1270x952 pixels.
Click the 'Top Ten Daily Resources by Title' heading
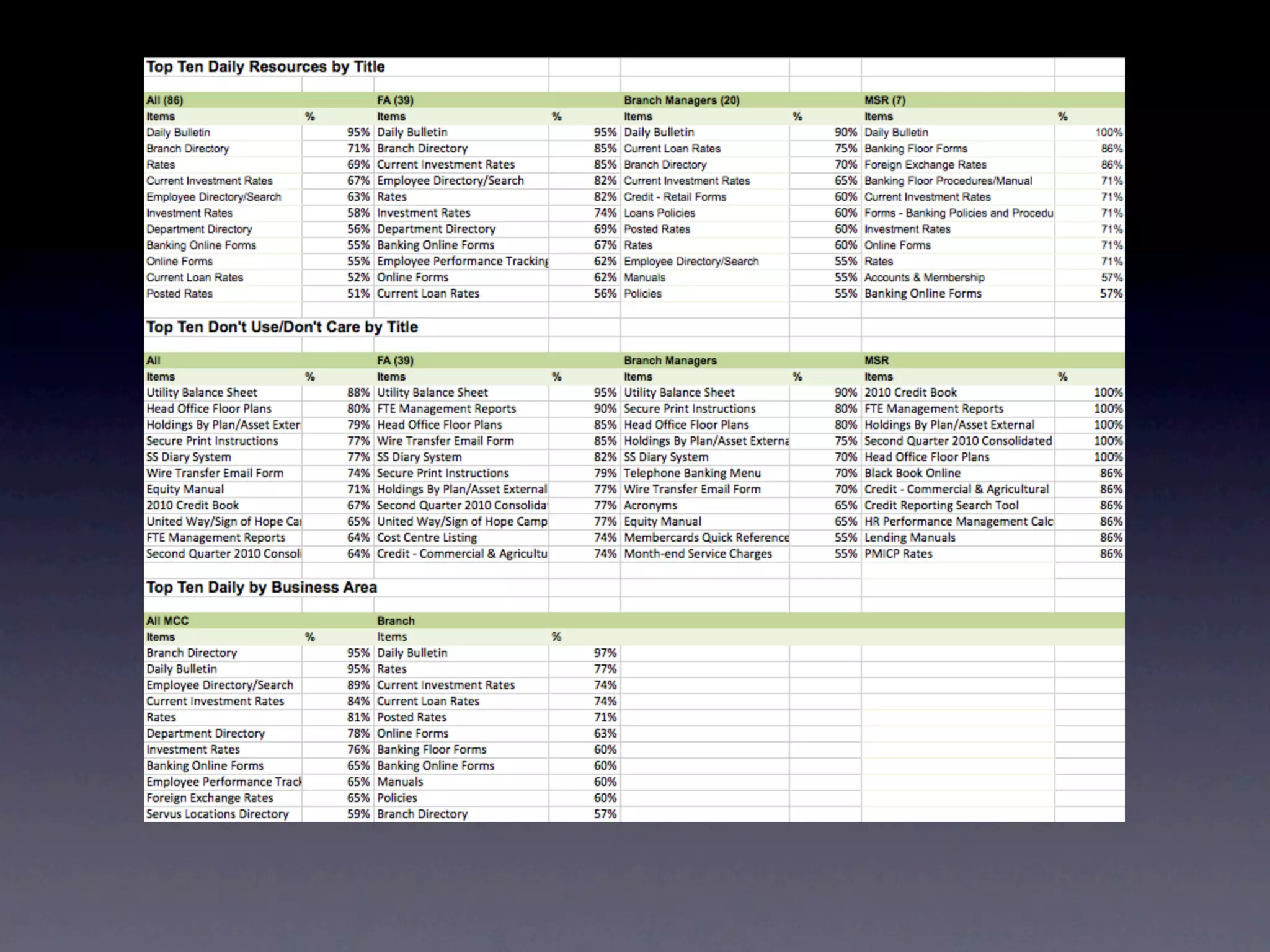point(265,67)
